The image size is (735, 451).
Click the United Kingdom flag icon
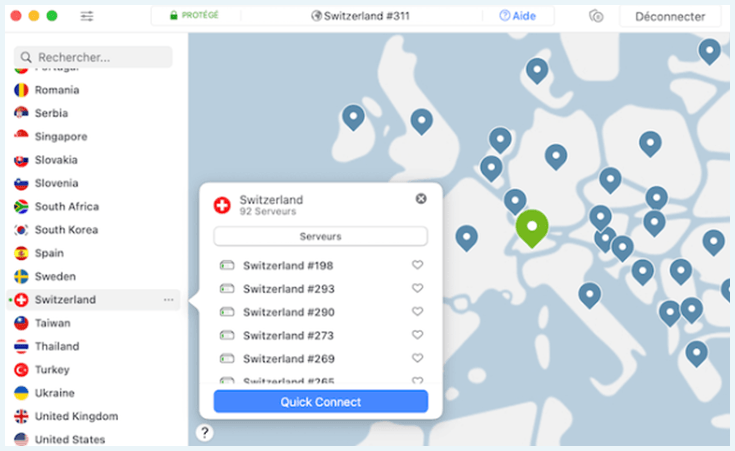[x=21, y=416]
